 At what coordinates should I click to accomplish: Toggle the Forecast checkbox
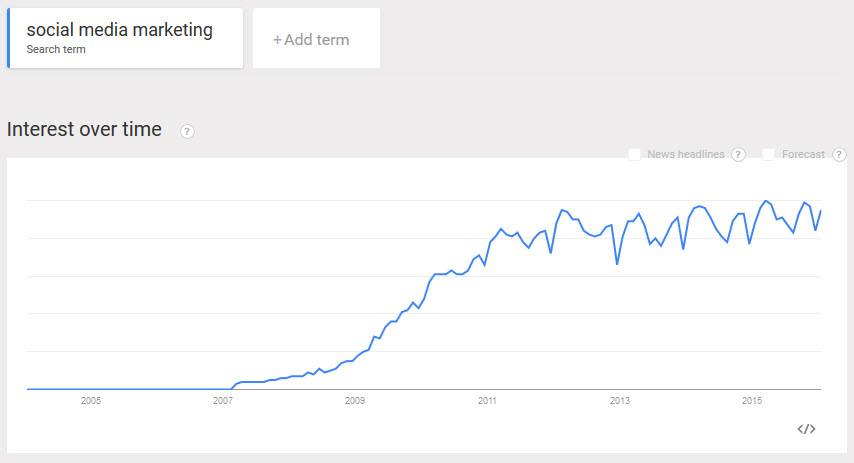coord(768,154)
